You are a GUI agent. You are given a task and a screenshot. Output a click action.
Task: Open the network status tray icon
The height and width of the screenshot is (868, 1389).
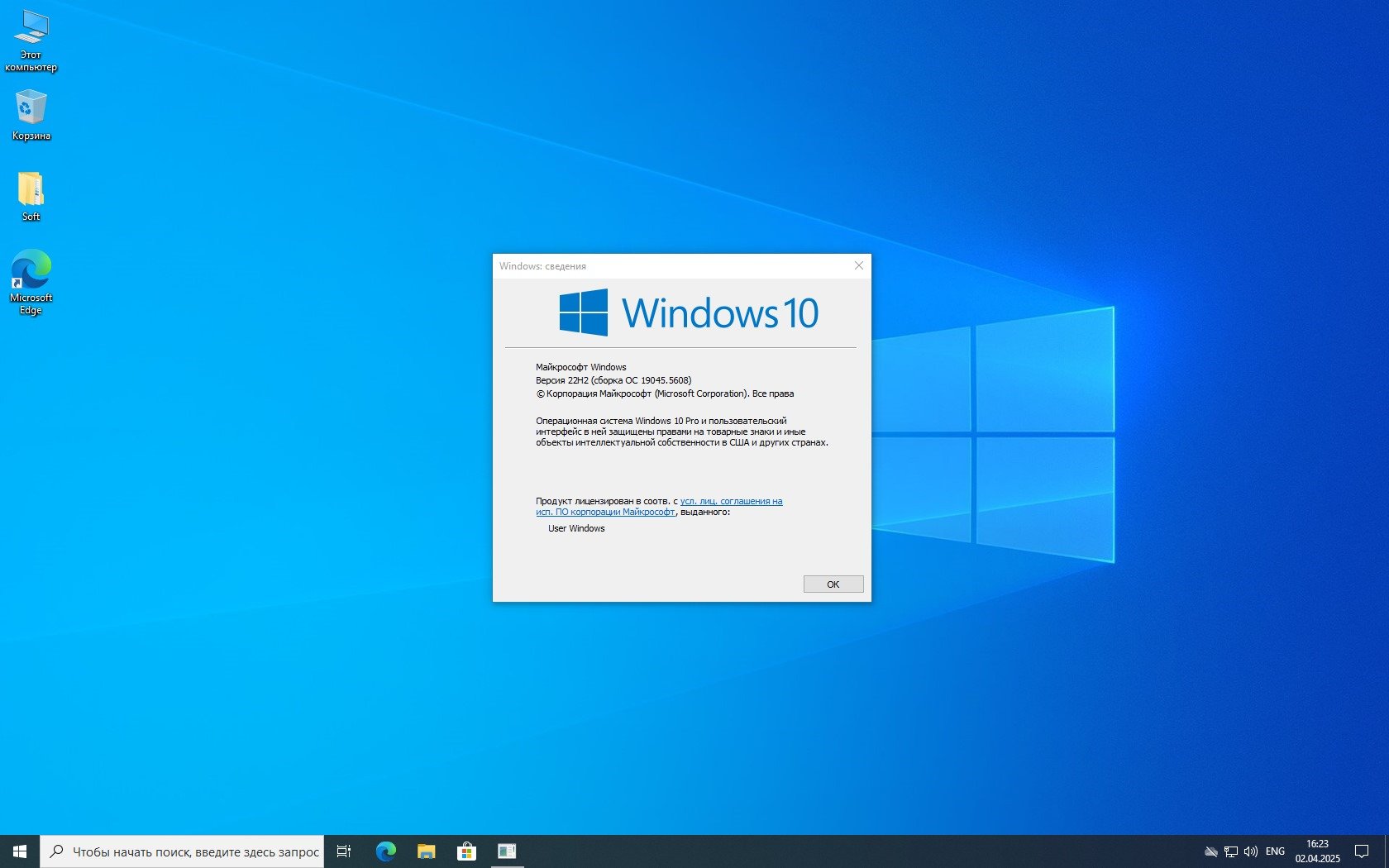[1230, 851]
